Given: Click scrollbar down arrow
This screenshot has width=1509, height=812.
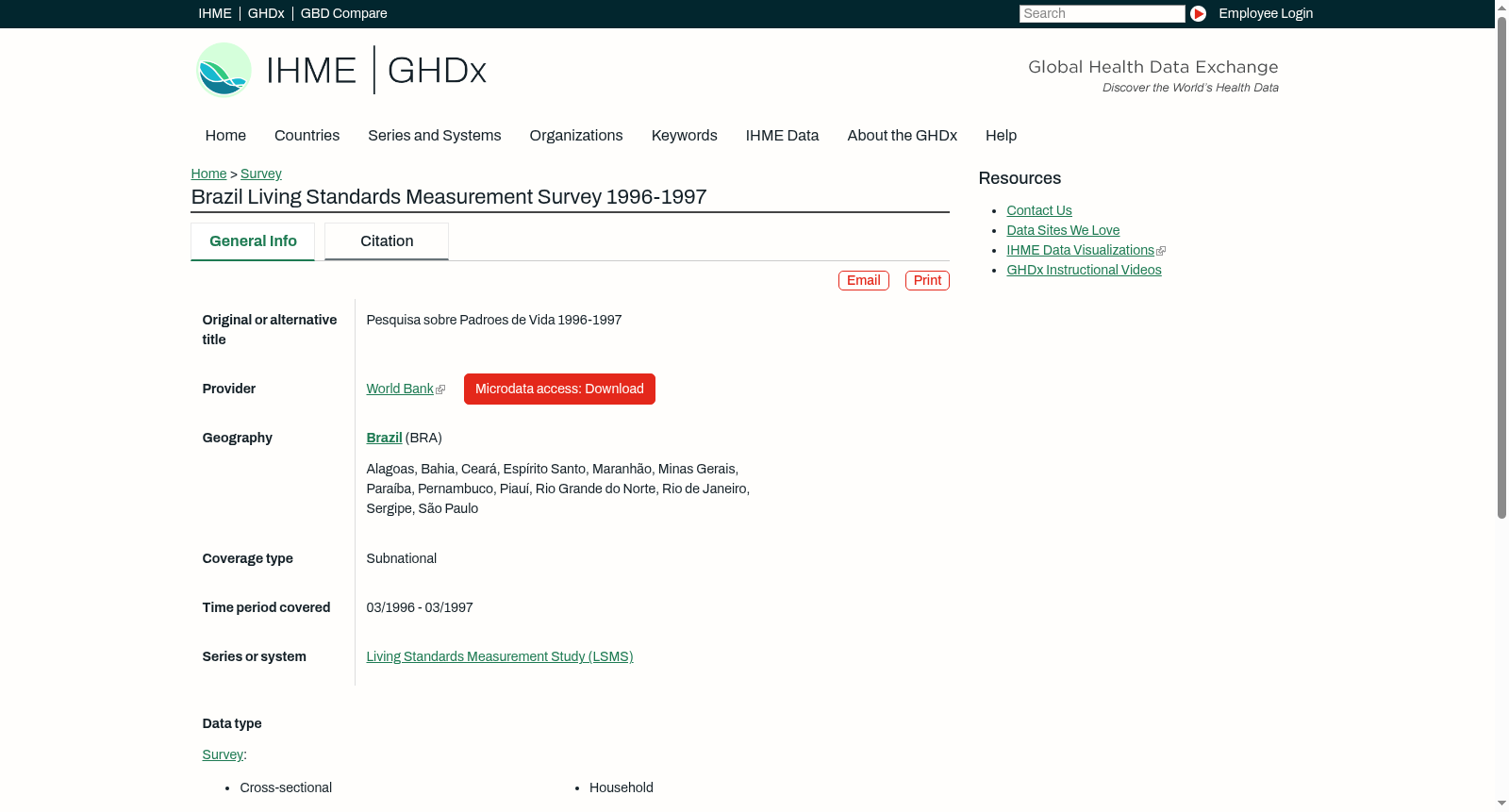Looking at the screenshot, I should click(x=1501, y=804).
